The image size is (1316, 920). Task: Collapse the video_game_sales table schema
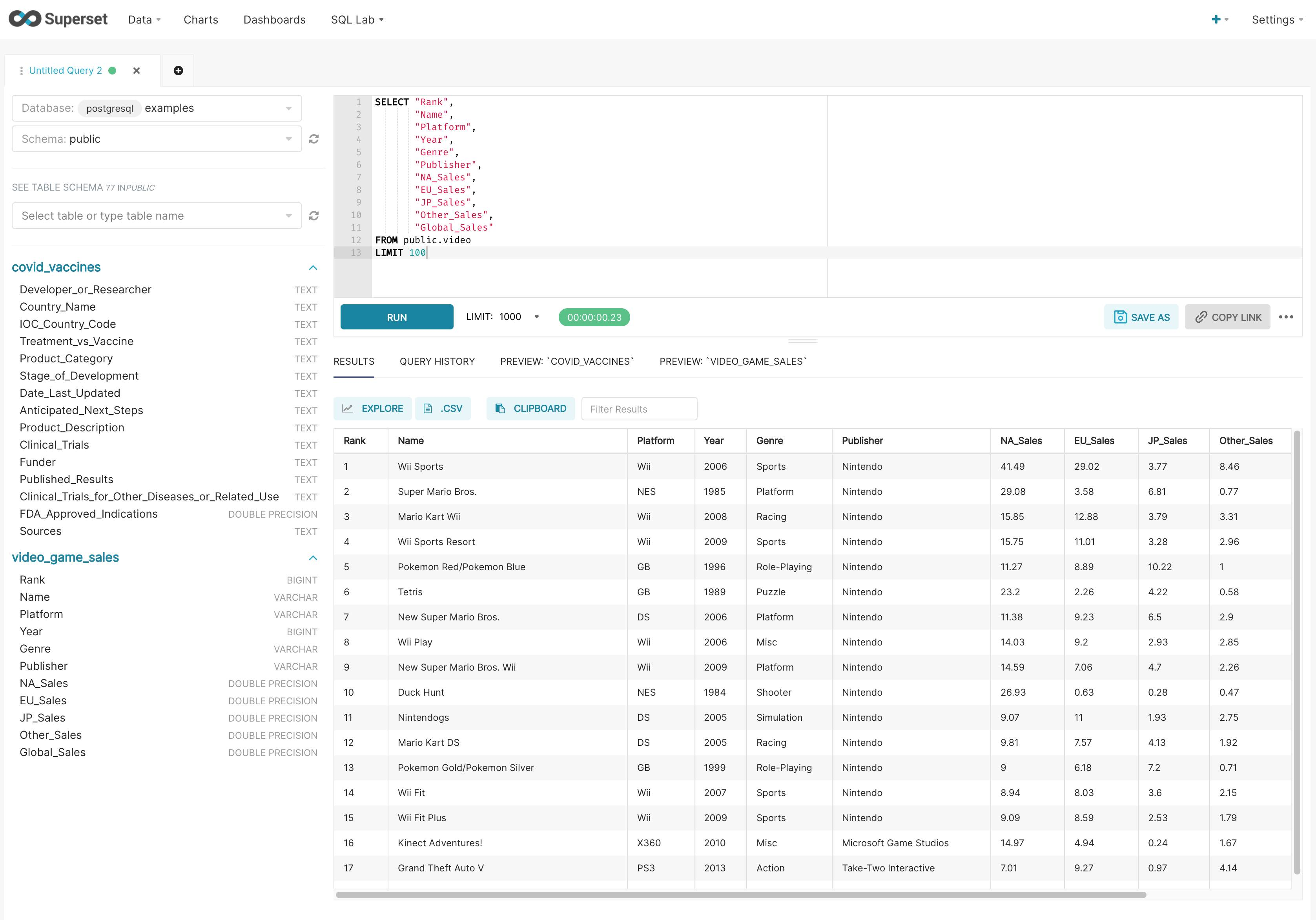314,557
